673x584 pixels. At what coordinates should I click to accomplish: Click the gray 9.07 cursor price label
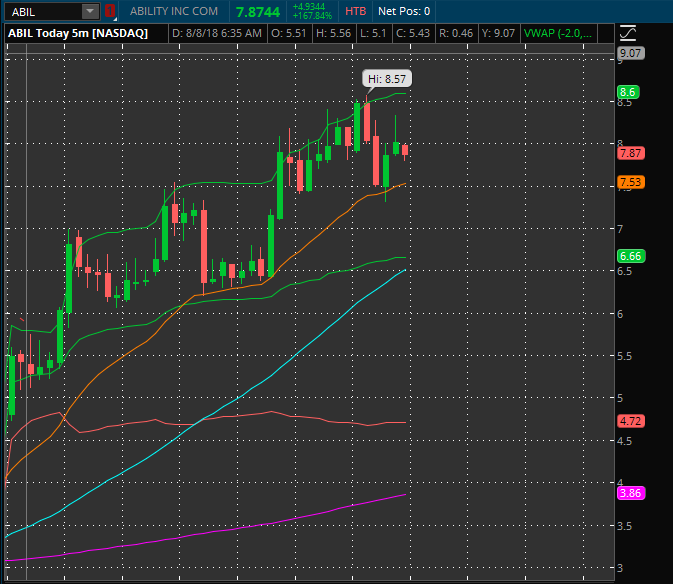tap(631, 53)
